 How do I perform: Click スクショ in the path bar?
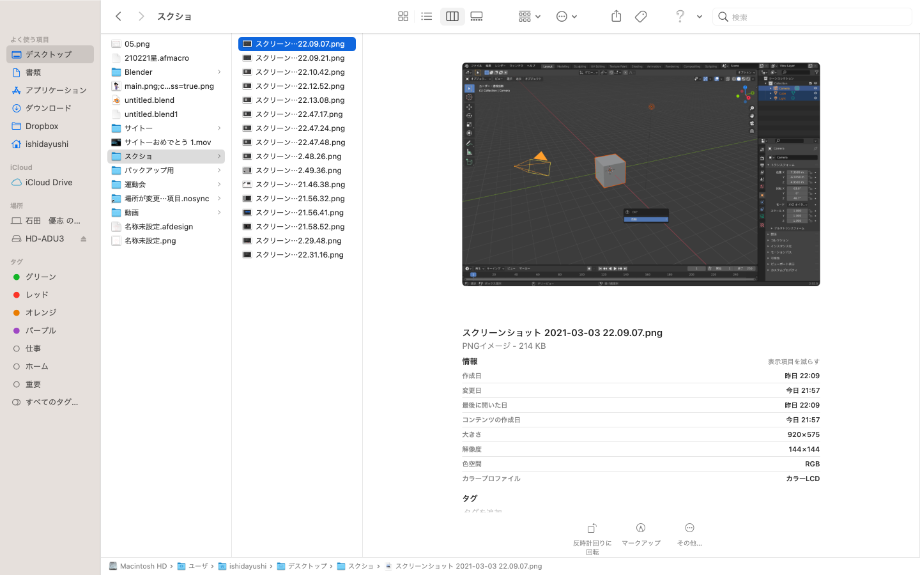[355, 566]
